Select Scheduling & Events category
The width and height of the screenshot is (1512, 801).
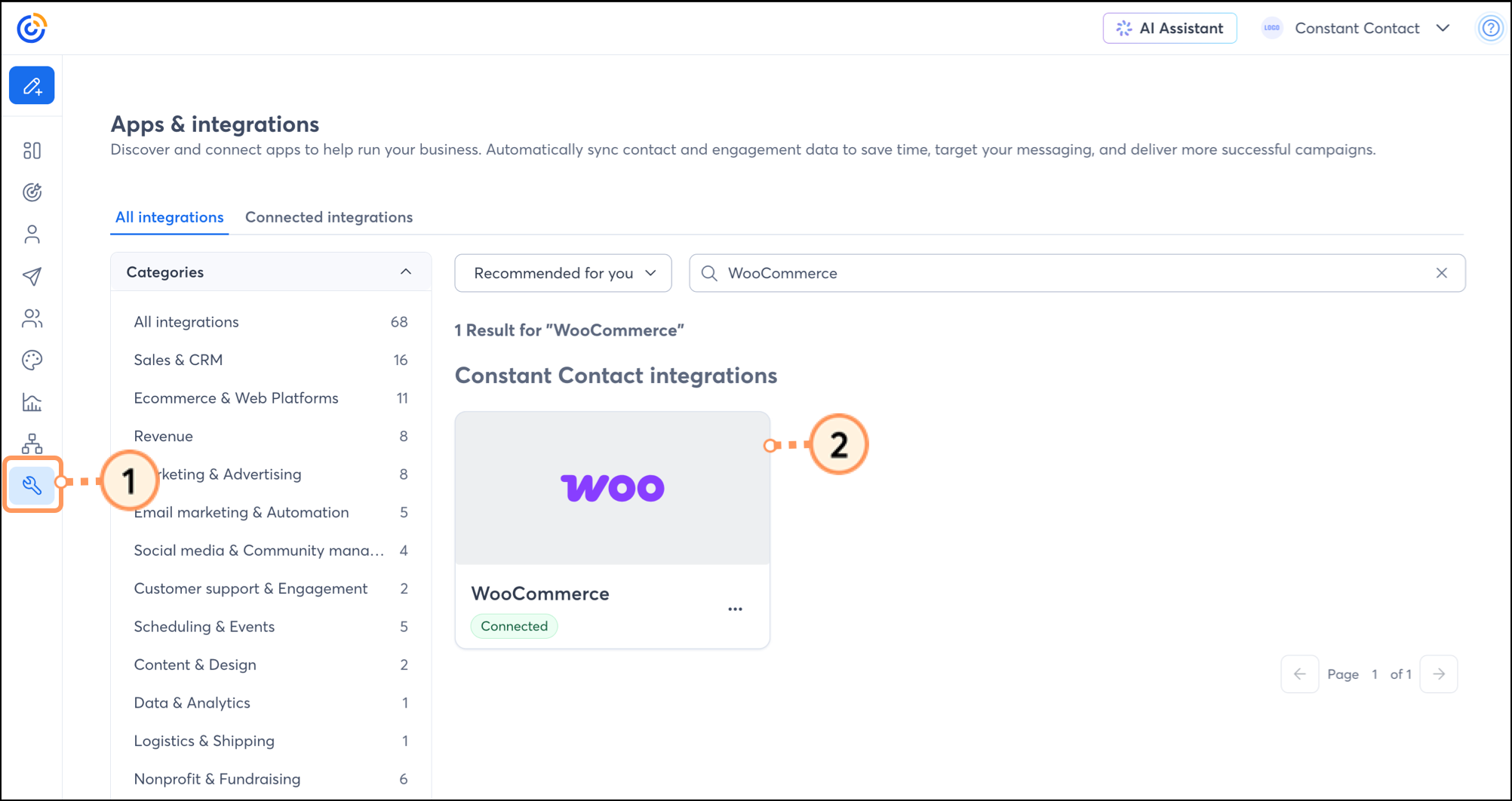tap(271, 627)
